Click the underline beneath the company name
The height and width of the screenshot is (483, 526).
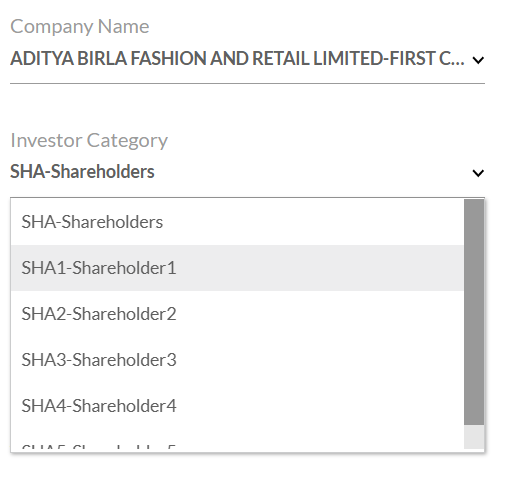[x=247, y=83]
